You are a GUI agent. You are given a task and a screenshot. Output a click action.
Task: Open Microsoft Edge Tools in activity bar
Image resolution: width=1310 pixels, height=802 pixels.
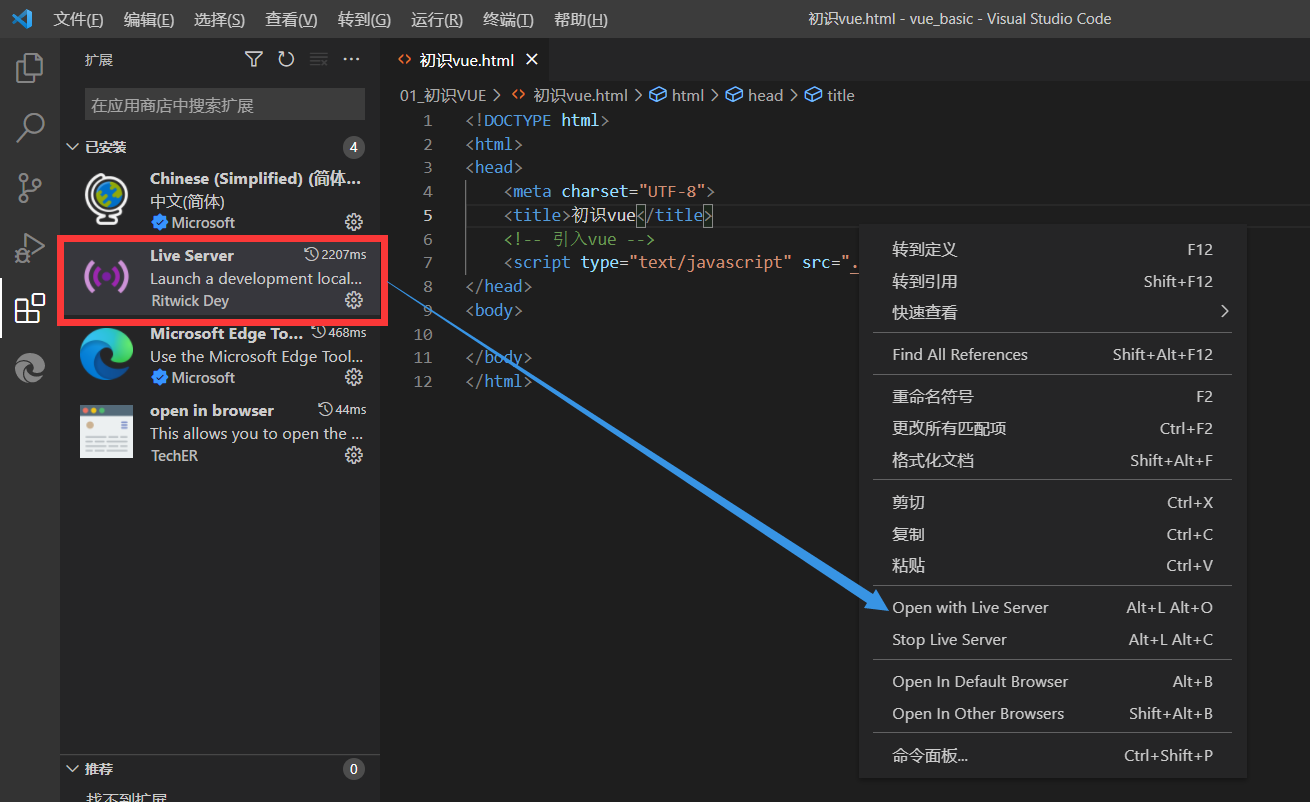(30, 368)
